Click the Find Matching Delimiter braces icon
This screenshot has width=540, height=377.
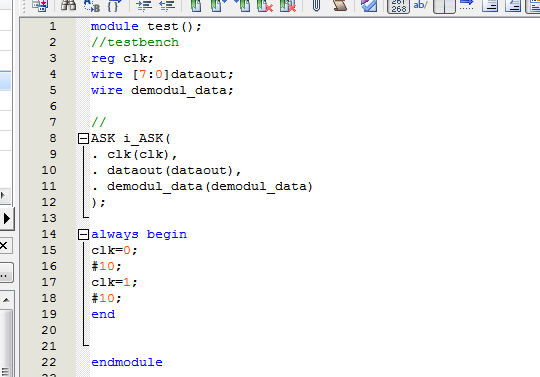coord(114,5)
